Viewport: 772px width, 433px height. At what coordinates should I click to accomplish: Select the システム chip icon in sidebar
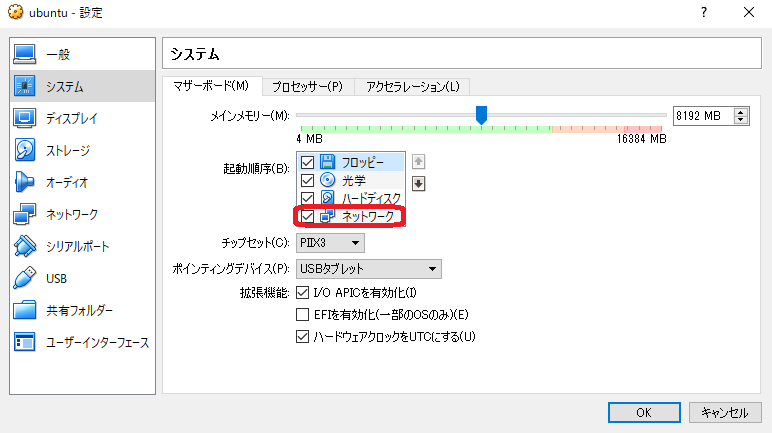click(25, 86)
